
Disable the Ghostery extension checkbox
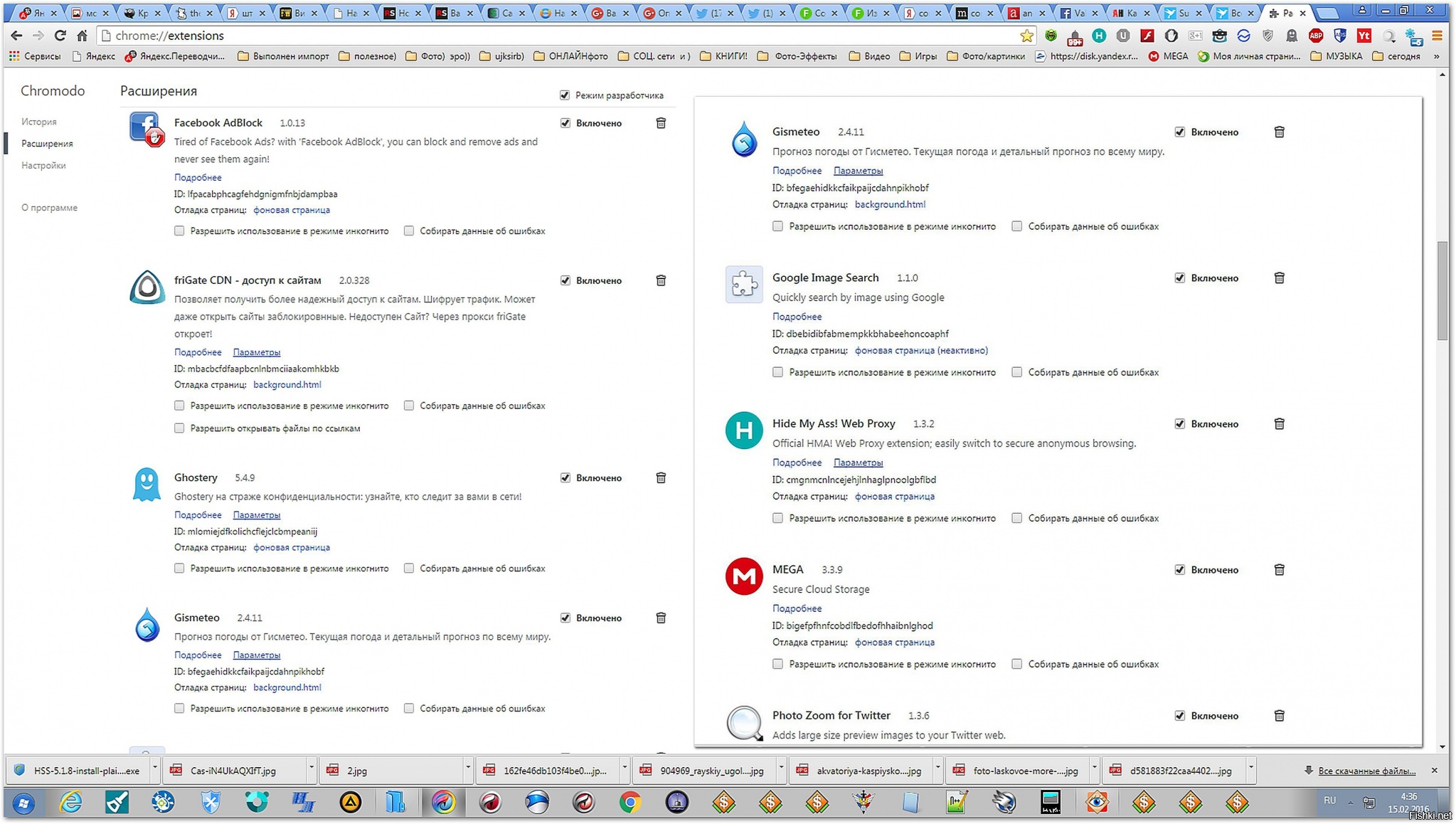click(x=565, y=478)
